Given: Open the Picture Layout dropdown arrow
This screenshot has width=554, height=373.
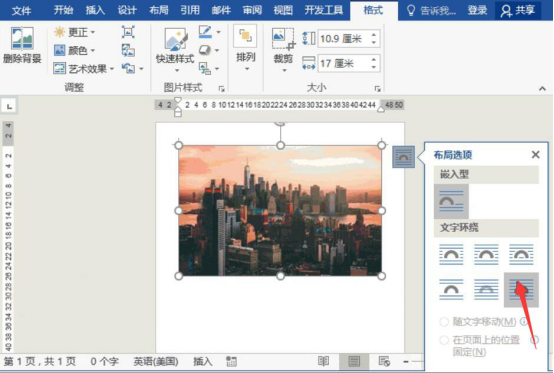Looking at the screenshot, I should click(217, 69).
